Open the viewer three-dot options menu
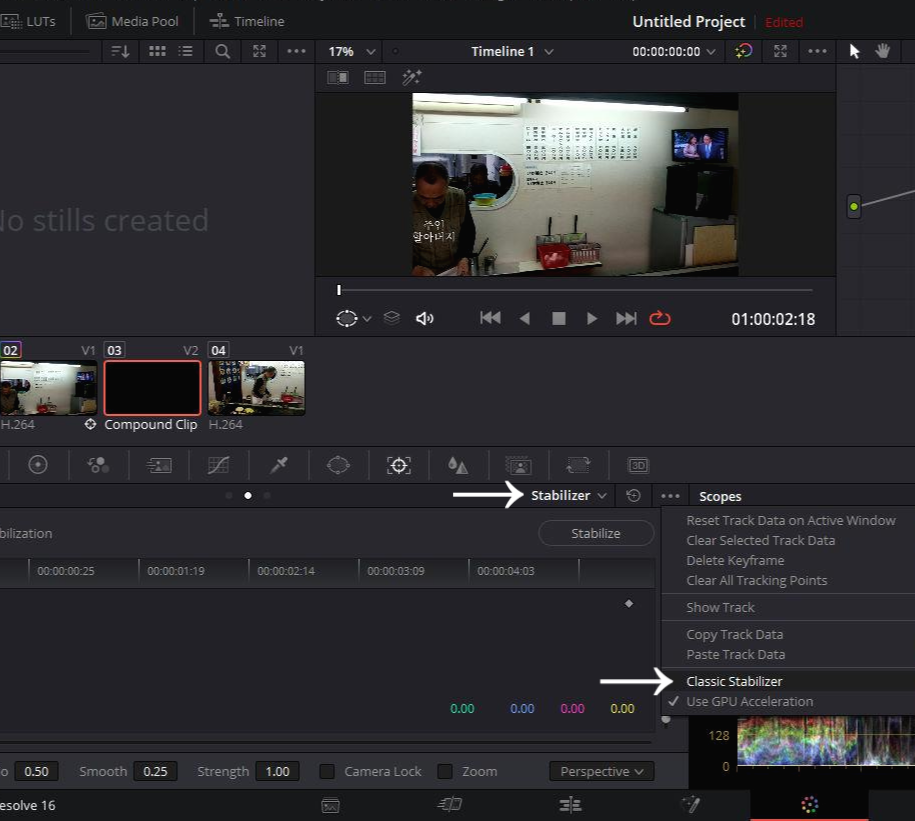This screenshot has height=821, width=915. pos(817,51)
